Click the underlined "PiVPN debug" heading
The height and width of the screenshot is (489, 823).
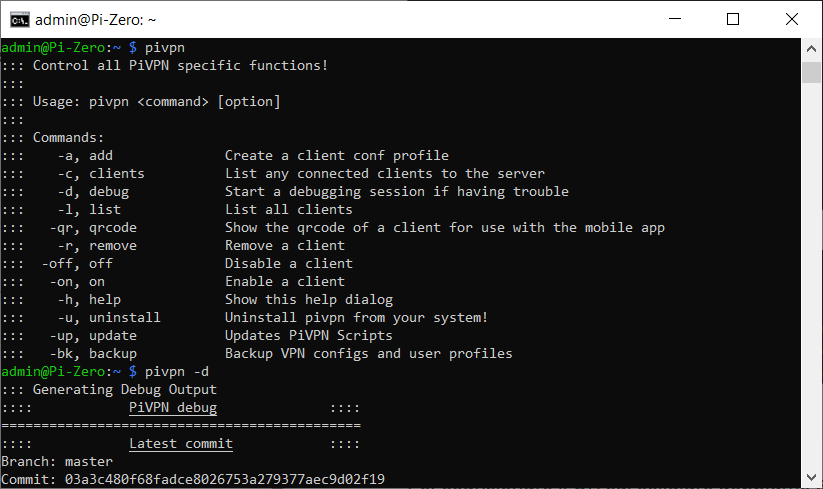(173, 408)
